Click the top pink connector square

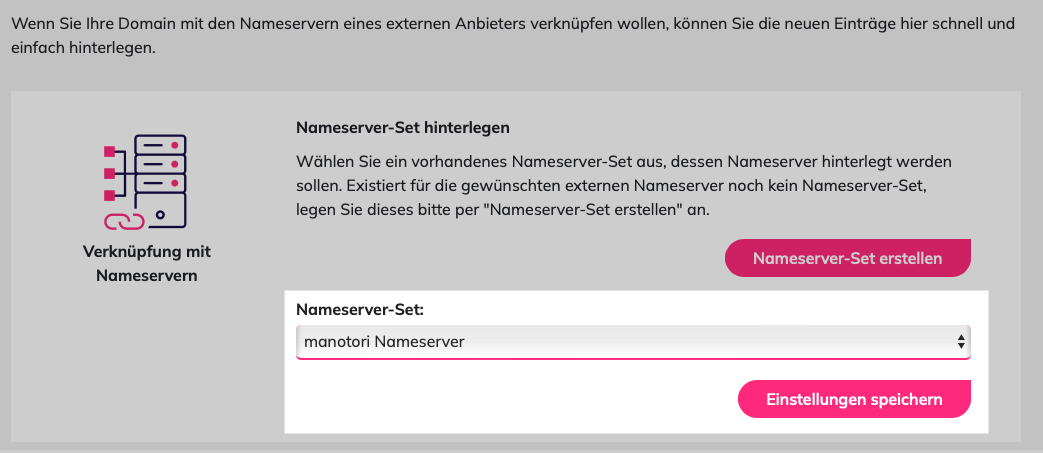click(x=110, y=152)
